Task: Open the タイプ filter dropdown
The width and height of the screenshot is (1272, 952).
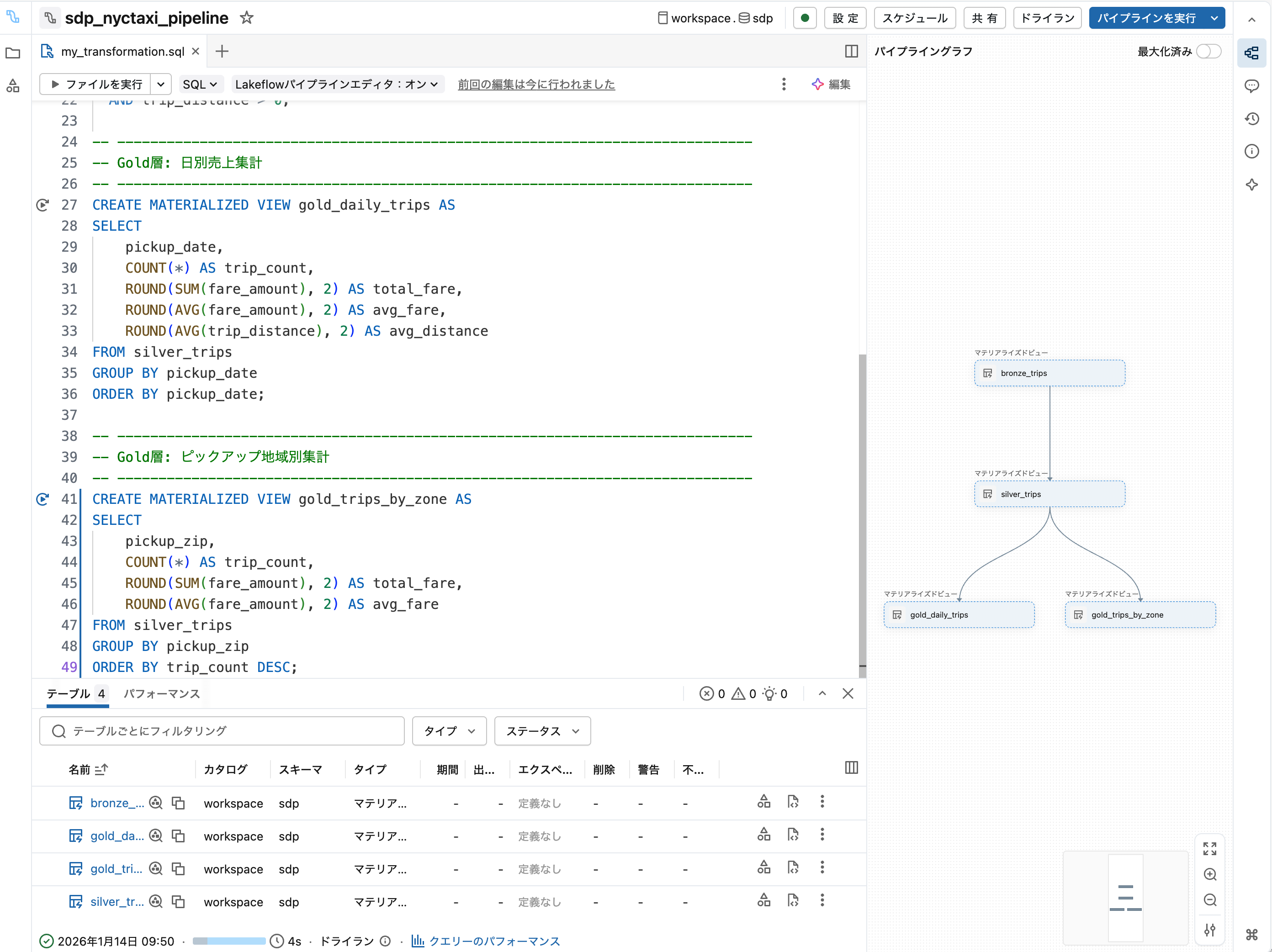Action: pos(449,730)
